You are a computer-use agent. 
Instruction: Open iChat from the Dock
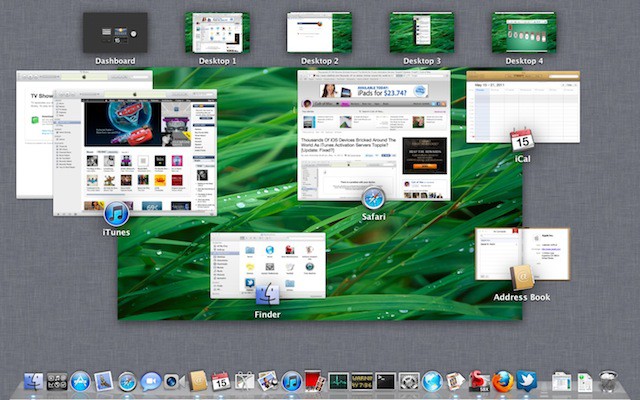151,382
